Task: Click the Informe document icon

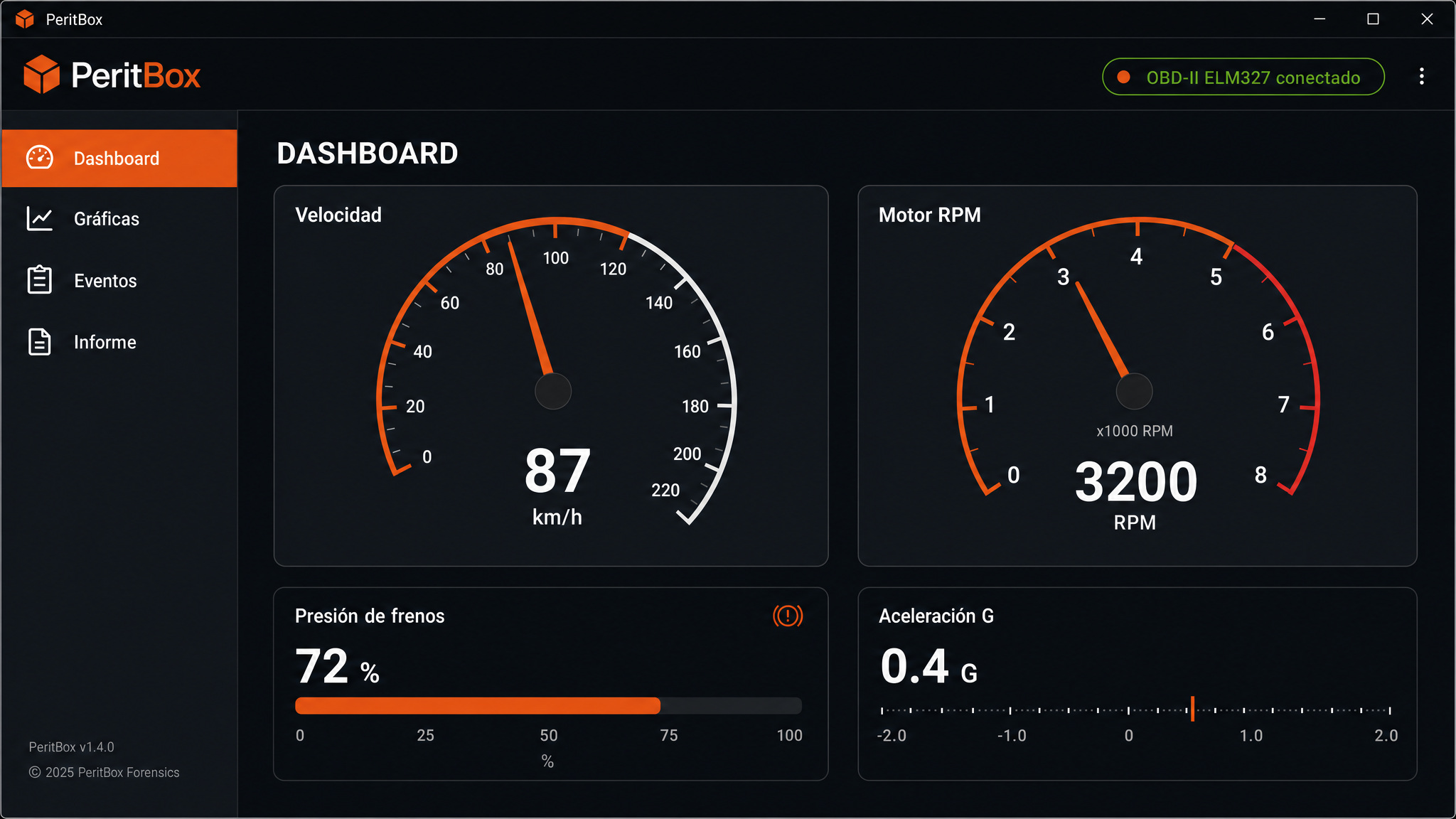Action: (40, 342)
